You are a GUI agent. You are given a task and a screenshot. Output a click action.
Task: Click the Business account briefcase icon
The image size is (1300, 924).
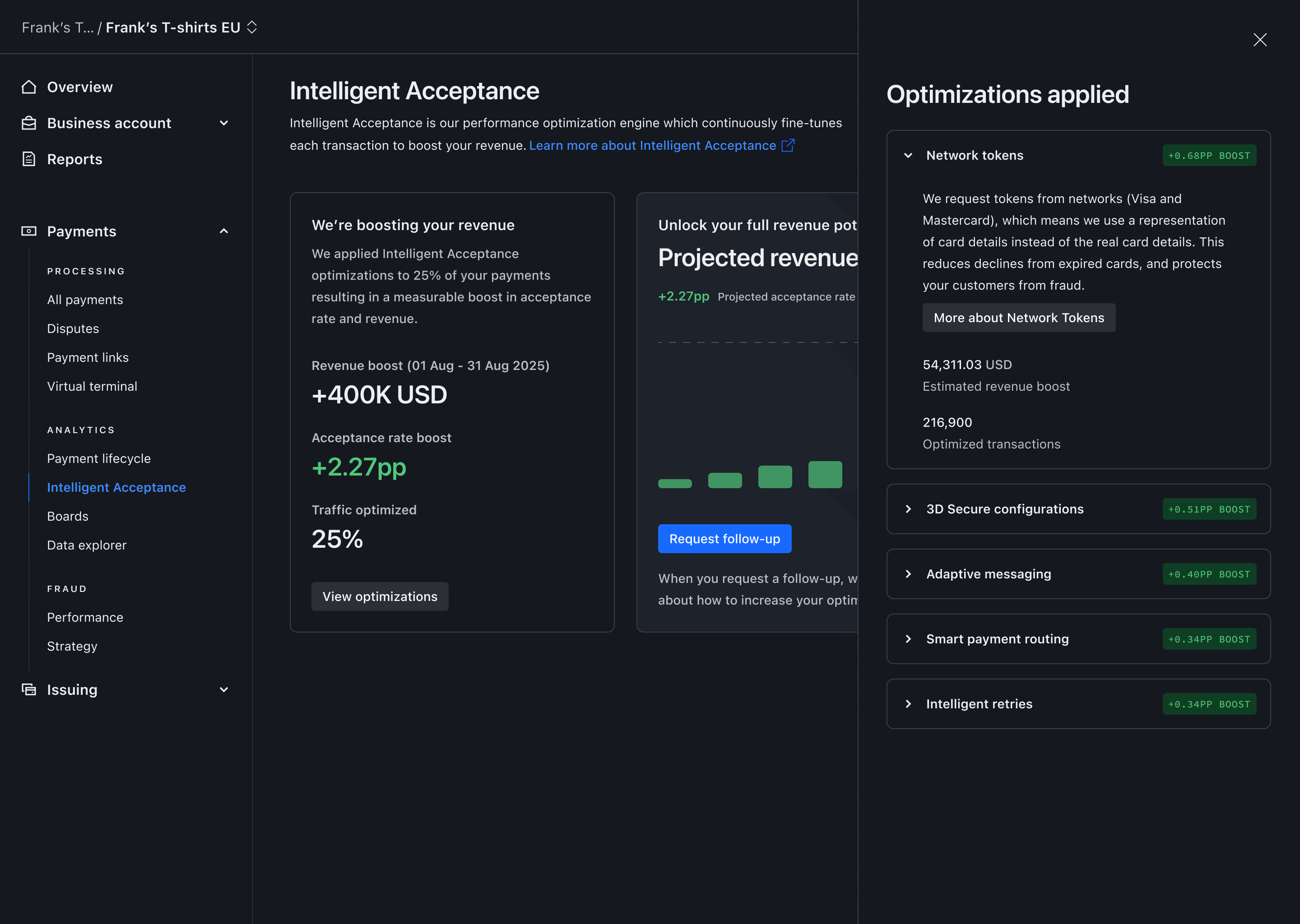(29, 123)
